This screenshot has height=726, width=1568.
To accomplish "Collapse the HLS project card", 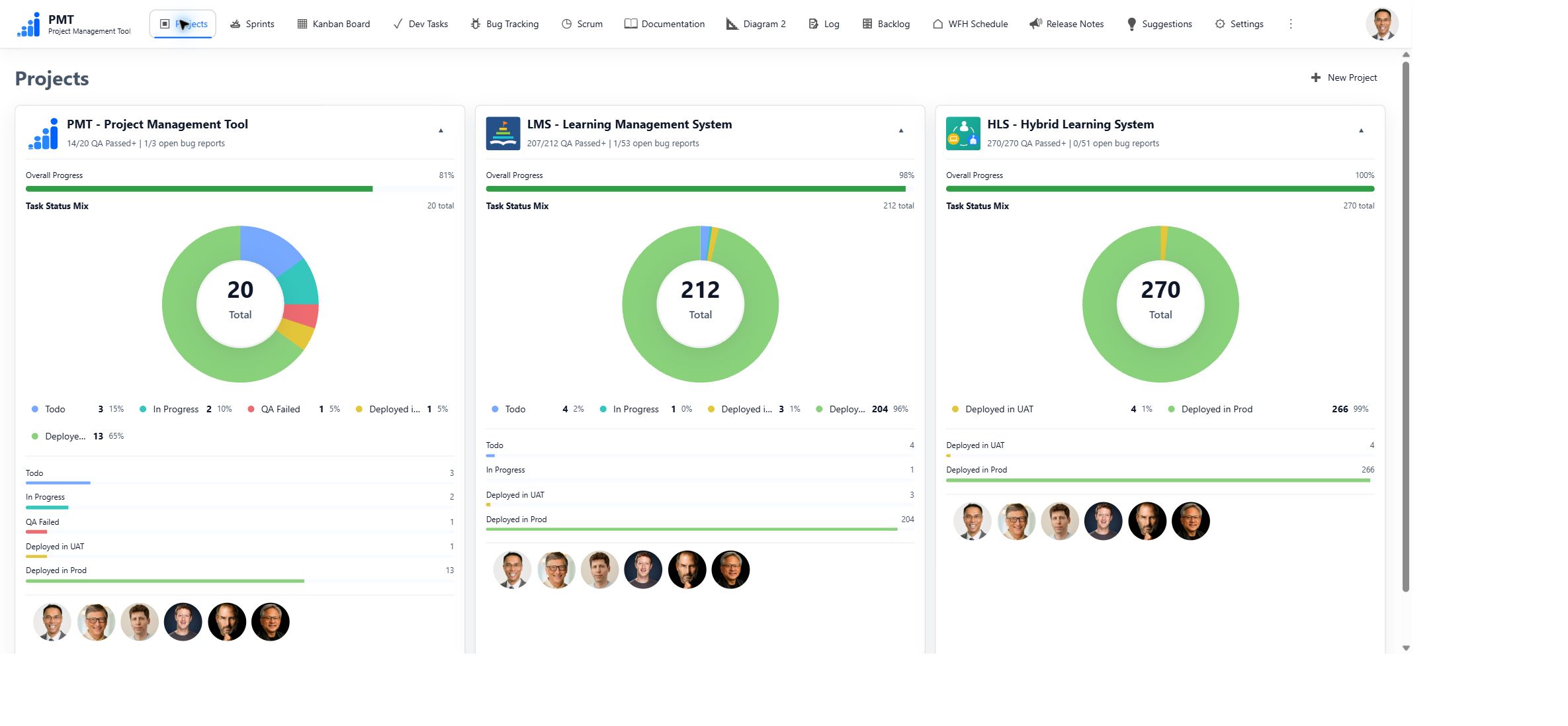I will coord(1361,131).
